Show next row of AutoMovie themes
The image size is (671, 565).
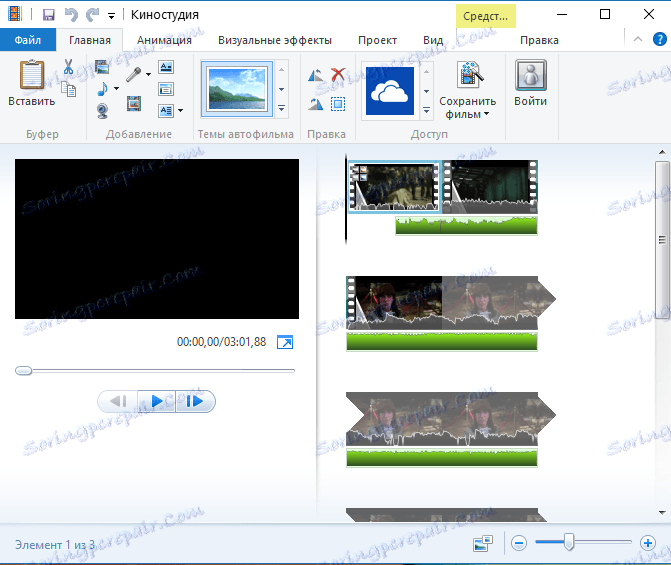pyautogui.click(x=282, y=89)
